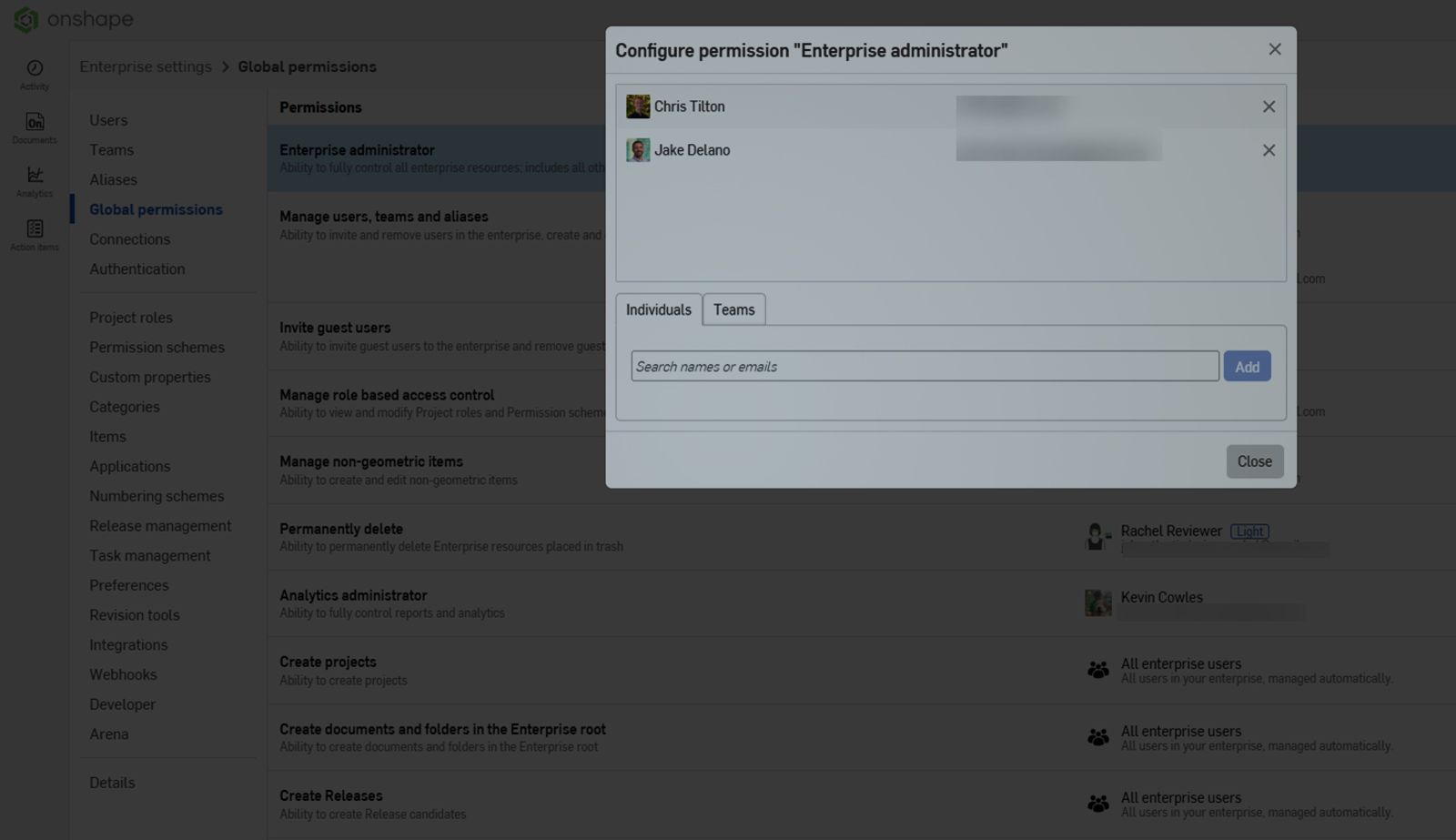This screenshot has width=1456, height=840.
Task: Navigate back via Enterprise settings breadcrumb
Action: pyautogui.click(x=145, y=66)
